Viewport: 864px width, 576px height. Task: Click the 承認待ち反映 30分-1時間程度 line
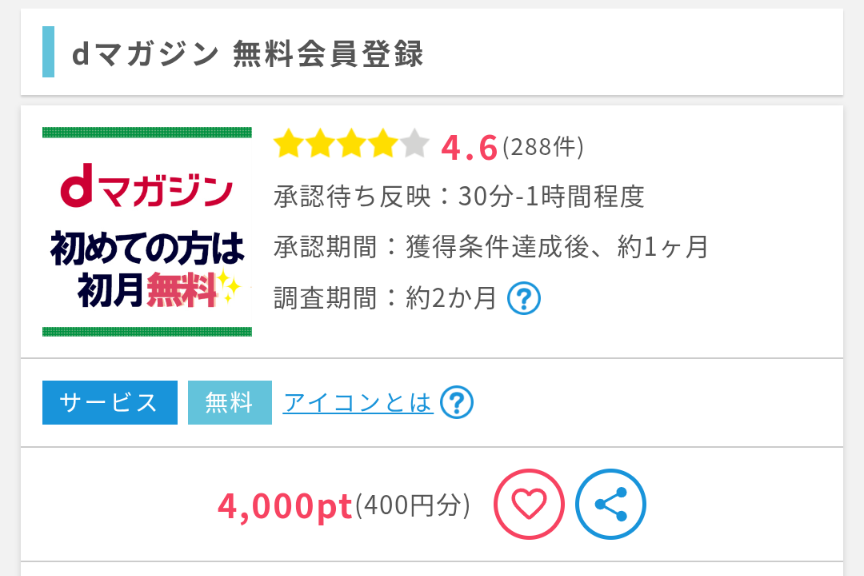click(x=459, y=196)
